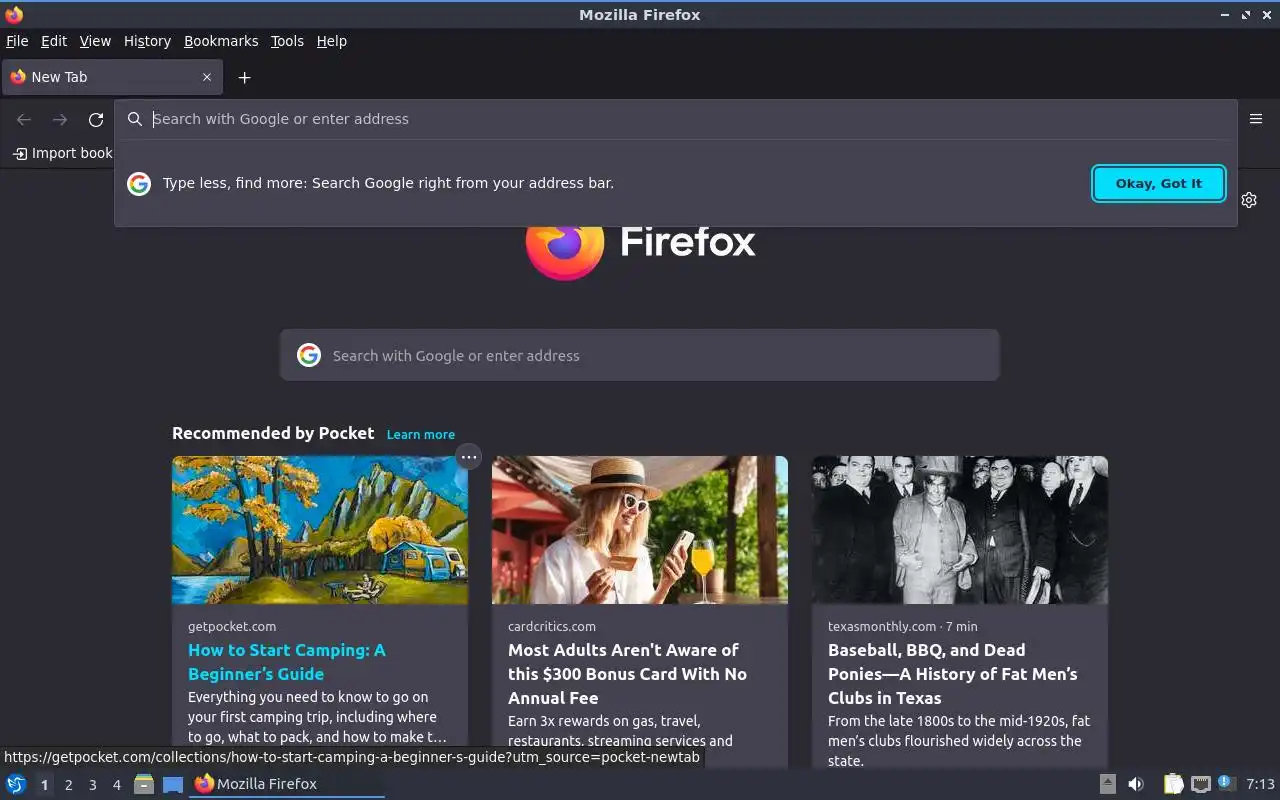Click Mozilla Firefox taskbar window button
This screenshot has height=800, width=1280.
coord(287,784)
